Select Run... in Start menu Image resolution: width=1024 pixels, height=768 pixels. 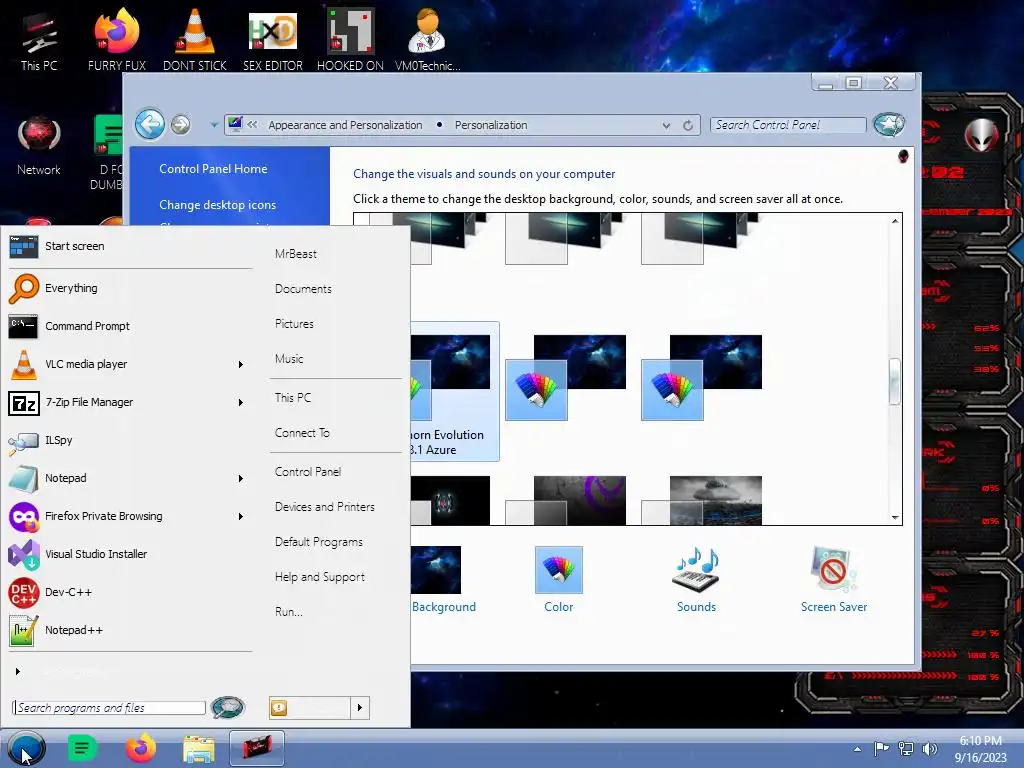289,612
